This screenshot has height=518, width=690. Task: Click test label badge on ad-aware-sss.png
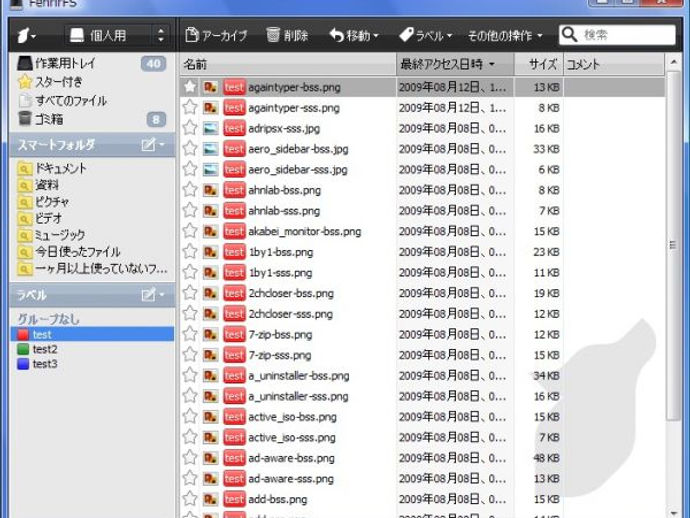[x=234, y=478]
